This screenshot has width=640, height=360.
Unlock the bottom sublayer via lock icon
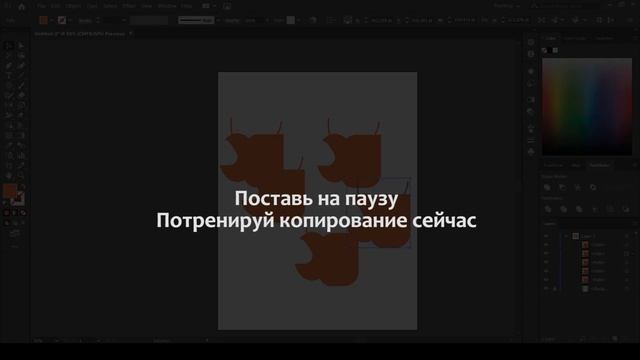(555, 289)
